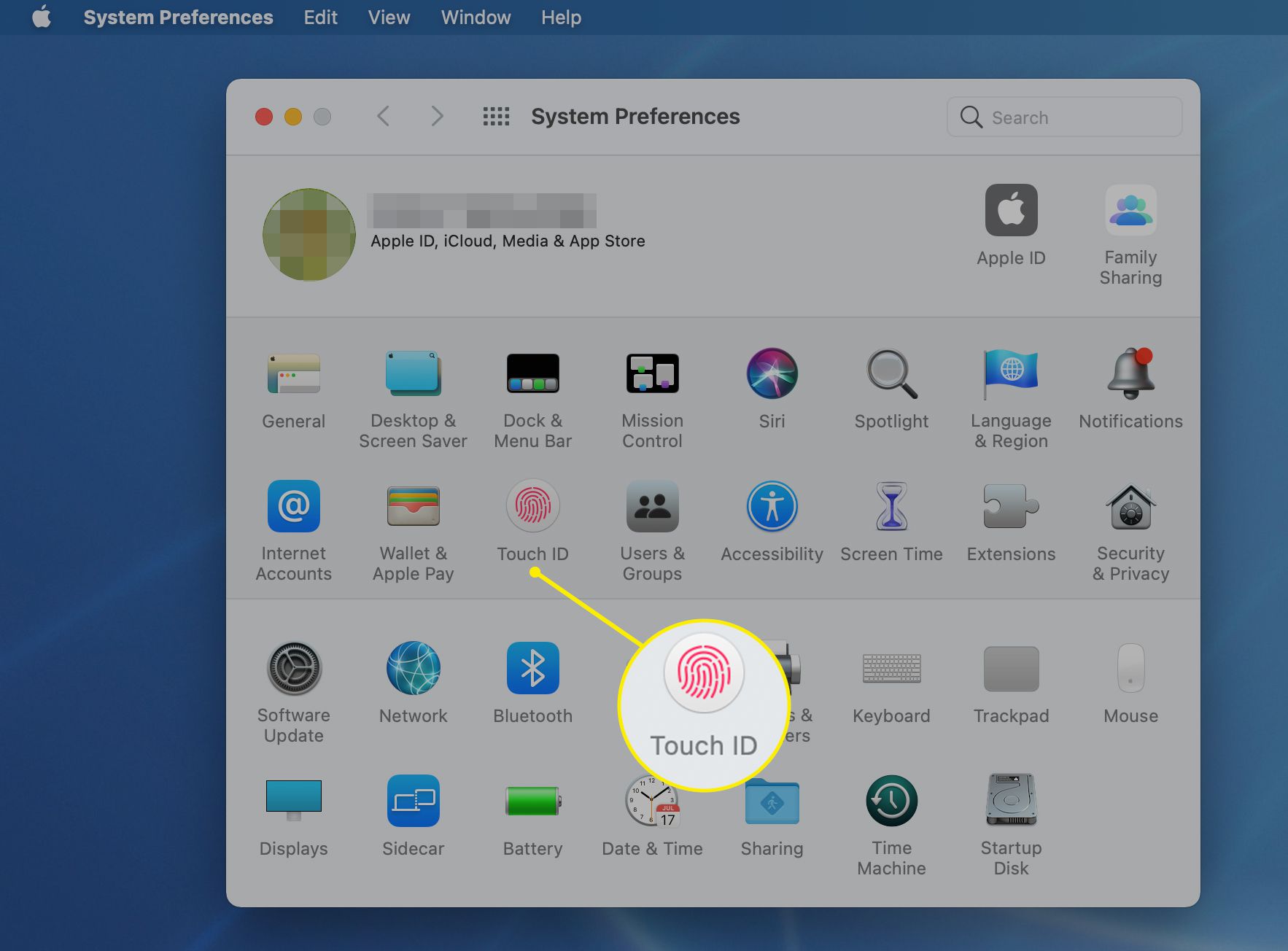
Task: Open the View menu
Action: coord(389,18)
